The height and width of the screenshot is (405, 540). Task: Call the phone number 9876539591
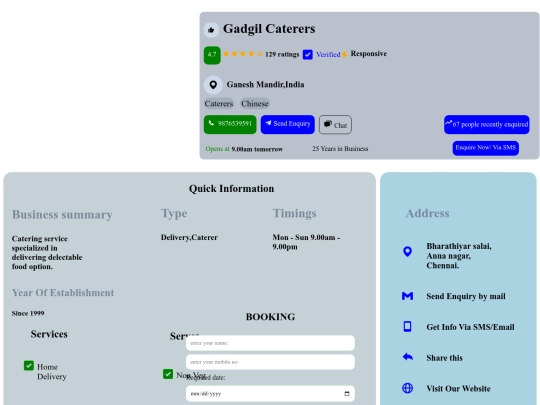tap(230, 124)
